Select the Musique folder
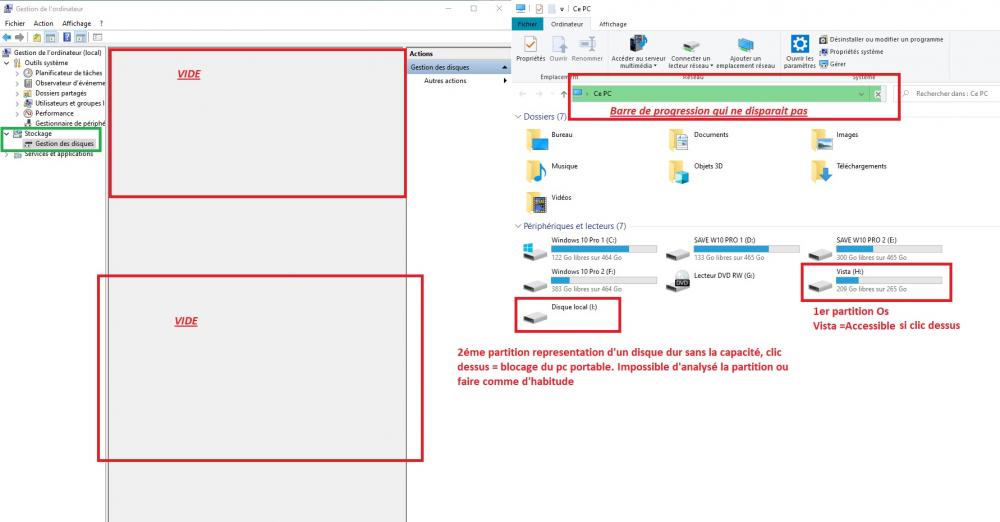The height and width of the screenshot is (522, 1000). pos(552,170)
